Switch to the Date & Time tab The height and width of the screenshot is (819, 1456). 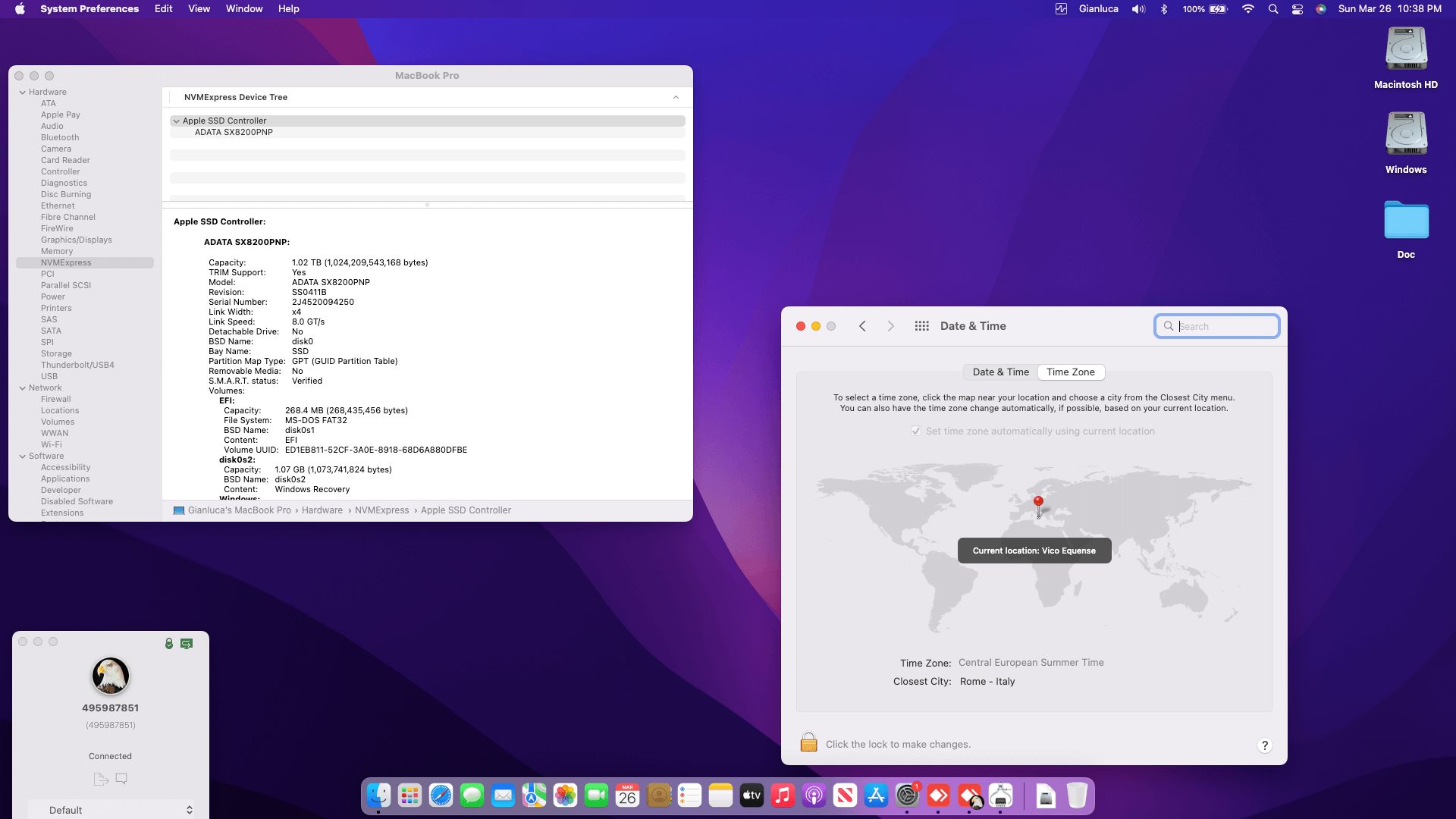pos(1000,372)
